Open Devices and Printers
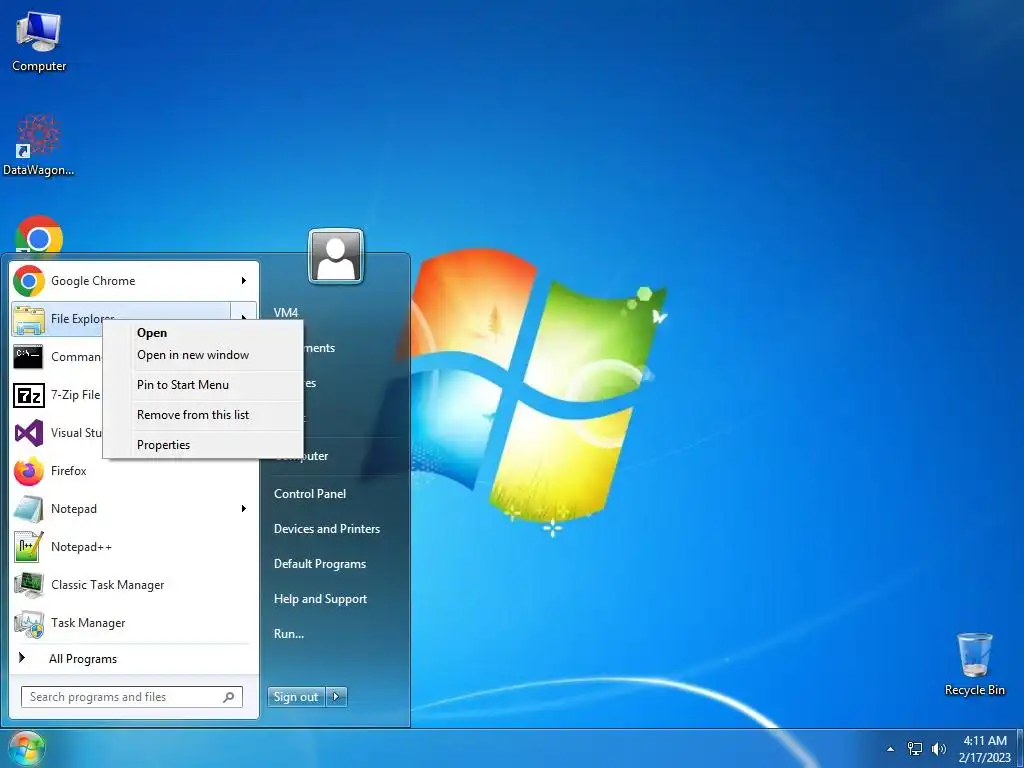Image resolution: width=1024 pixels, height=768 pixels. (327, 530)
